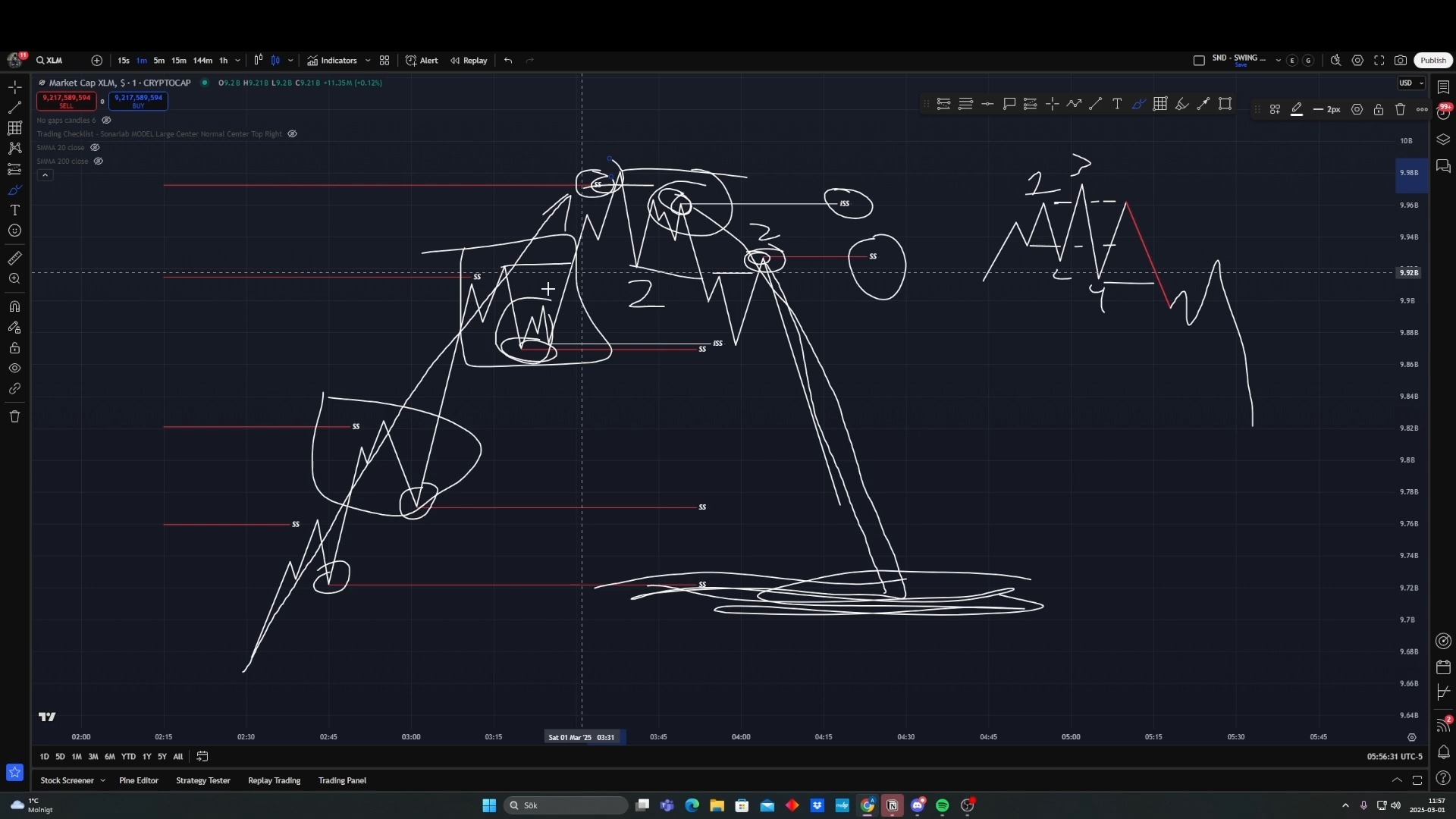Switch to the Pine Editor tab

tap(139, 780)
